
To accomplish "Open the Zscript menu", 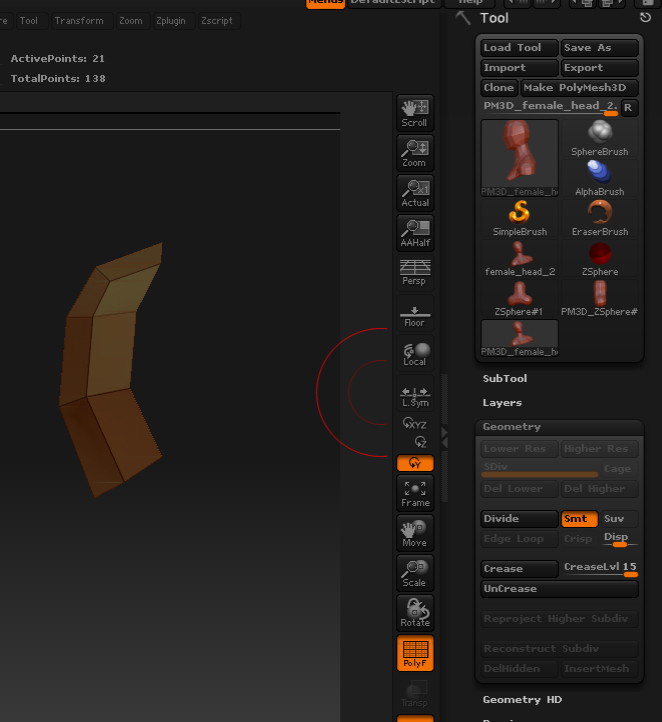I will [217, 21].
